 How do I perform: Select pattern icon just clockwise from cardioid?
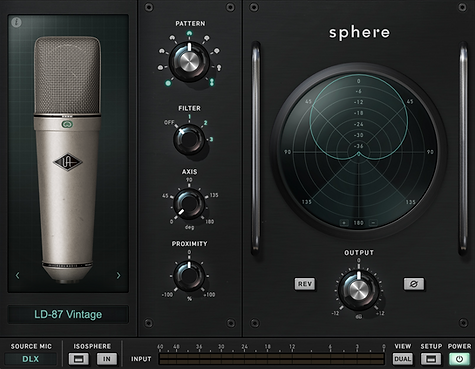tap(207, 38)
